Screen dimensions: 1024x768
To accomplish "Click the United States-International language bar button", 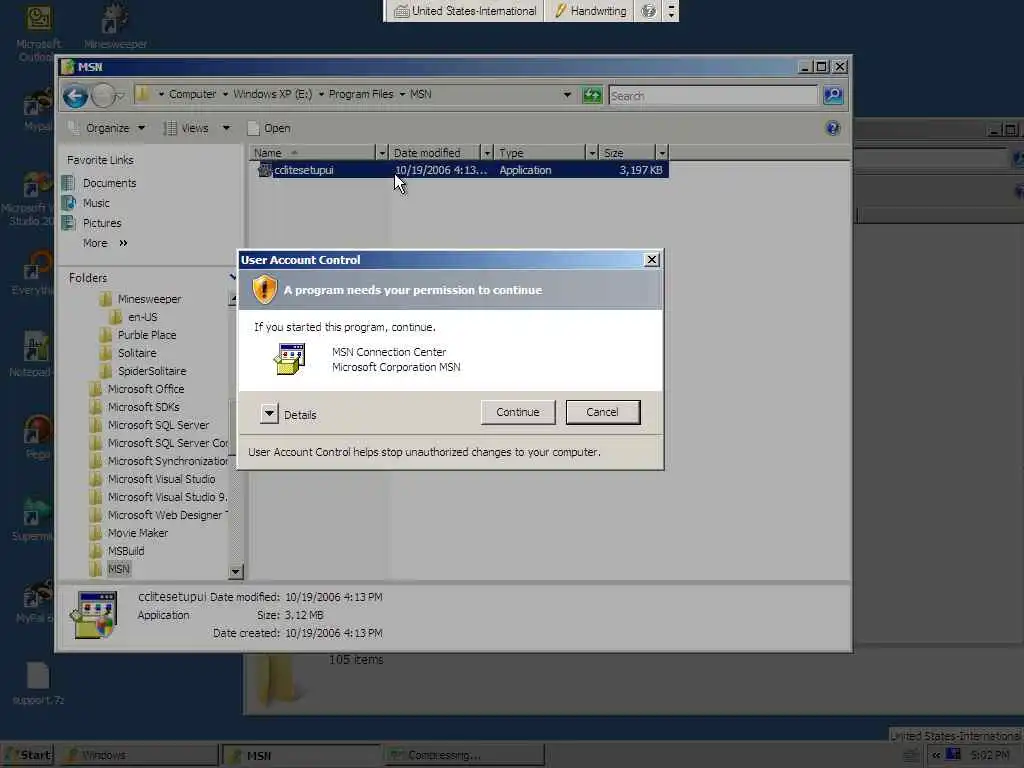I will tap(466, 10).
